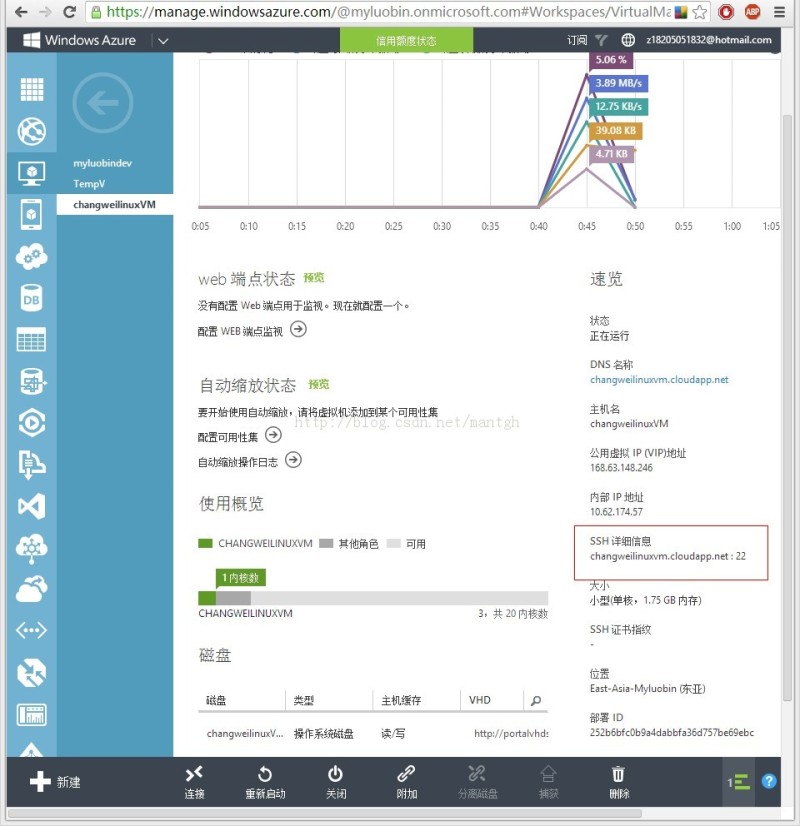Click the globe language icon in header
The height and width of the screenshot is (826, 800).
tap(628, 40)
